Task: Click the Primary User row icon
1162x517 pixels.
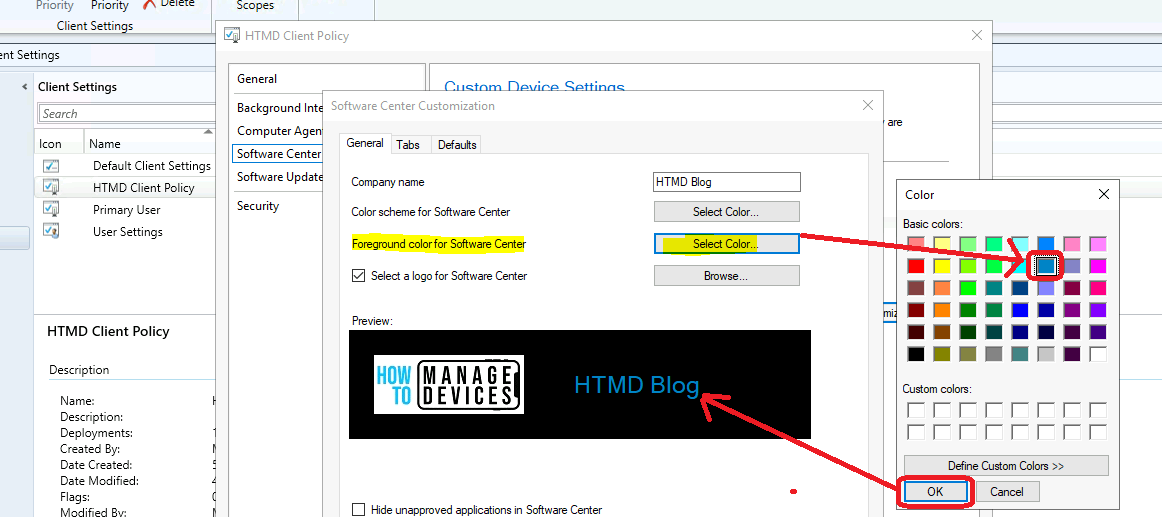Action: point(51,210)
